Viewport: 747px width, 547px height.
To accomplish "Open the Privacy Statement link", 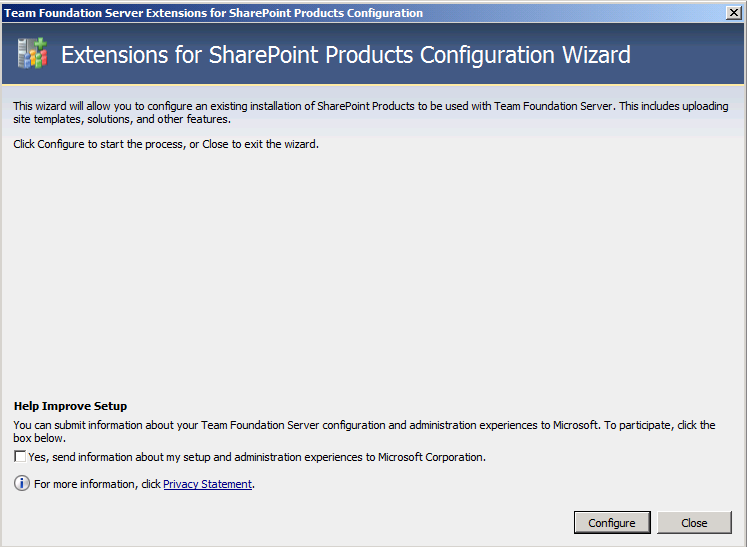I will point(207,484).
